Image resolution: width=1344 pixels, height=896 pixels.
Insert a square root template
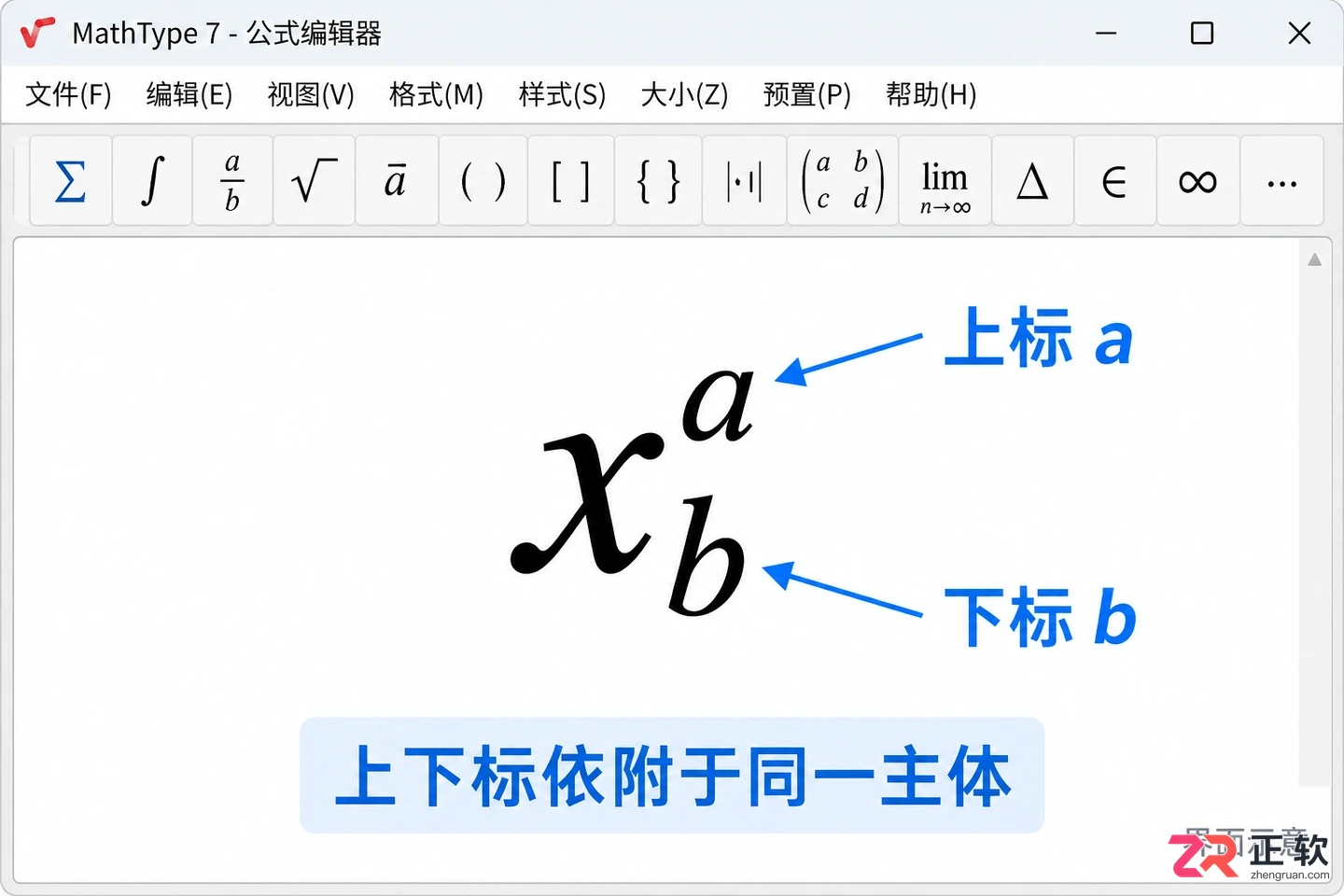pos(314,181)
